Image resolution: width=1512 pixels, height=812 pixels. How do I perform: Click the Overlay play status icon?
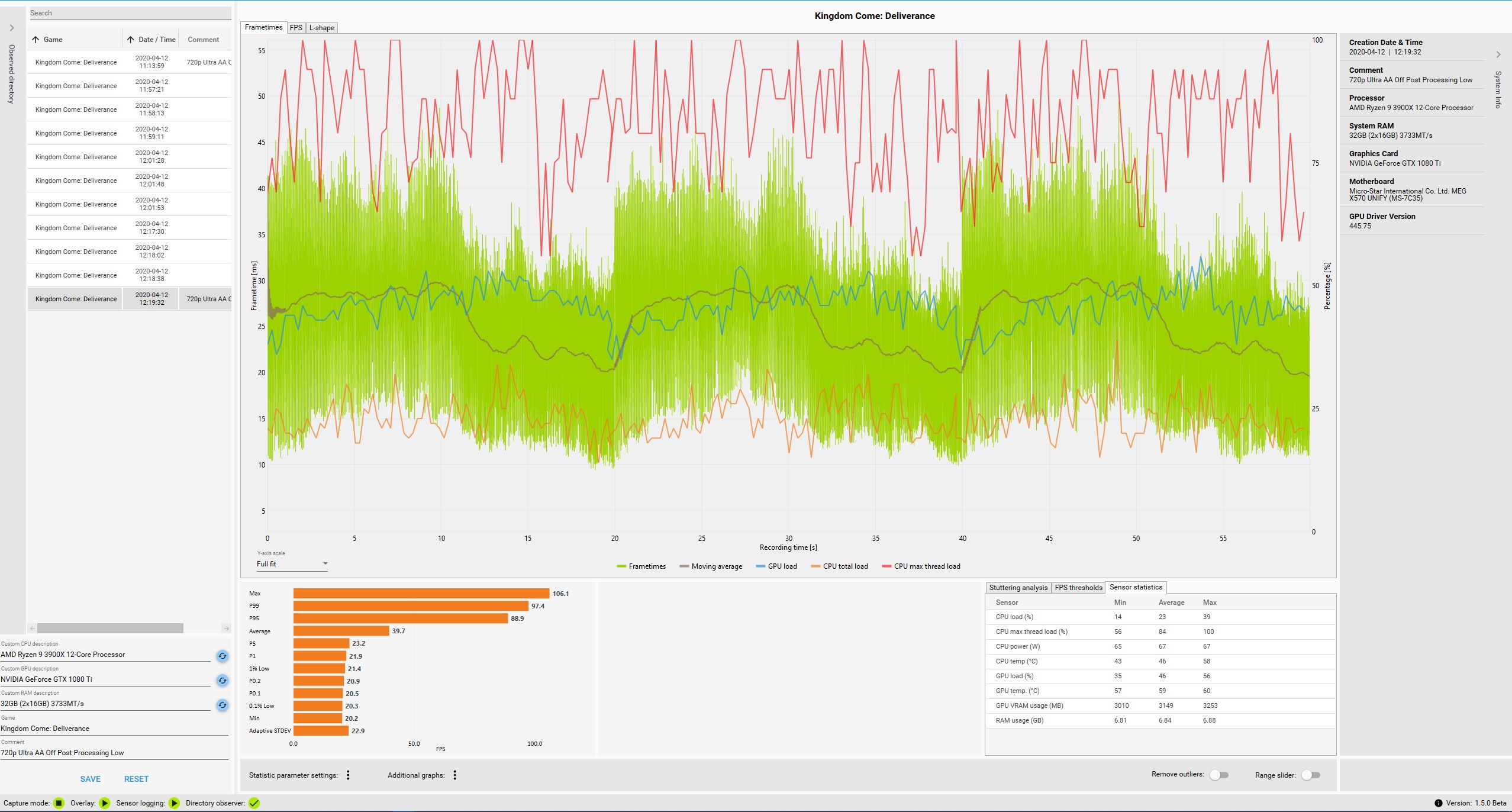105,803
